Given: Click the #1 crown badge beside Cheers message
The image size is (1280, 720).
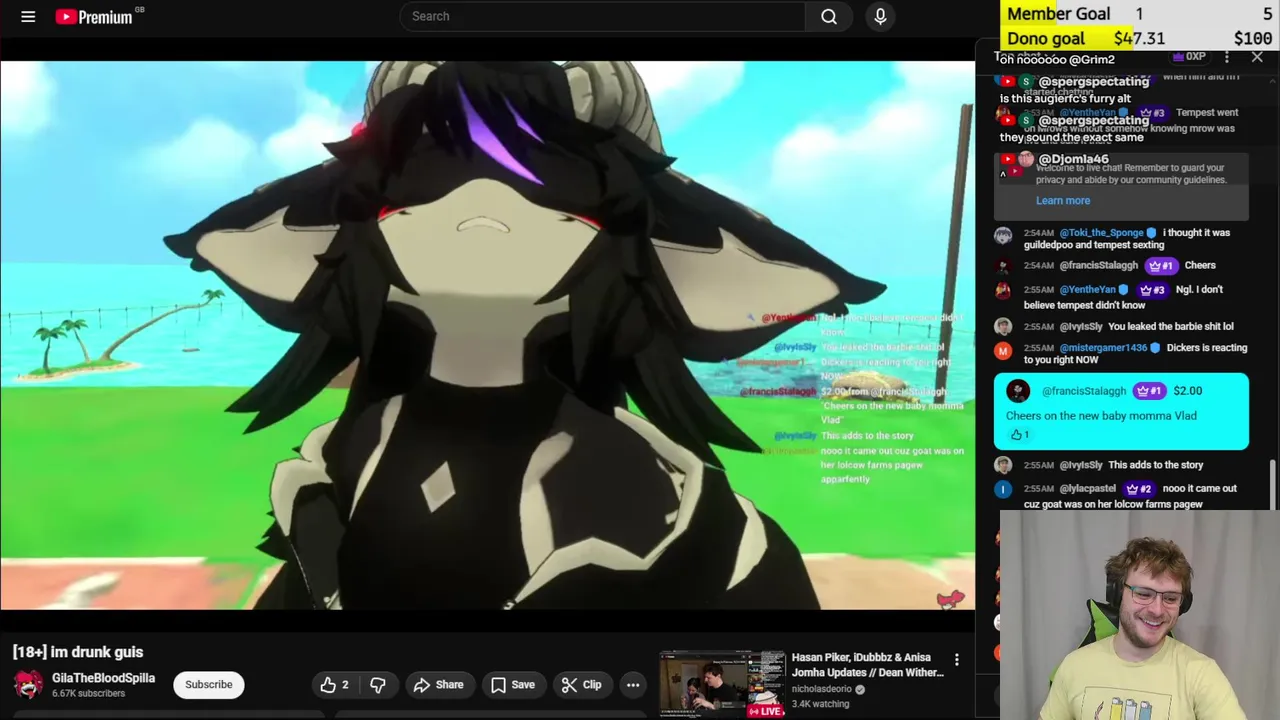Looking at the screenshot, I should pos(1160,266).
